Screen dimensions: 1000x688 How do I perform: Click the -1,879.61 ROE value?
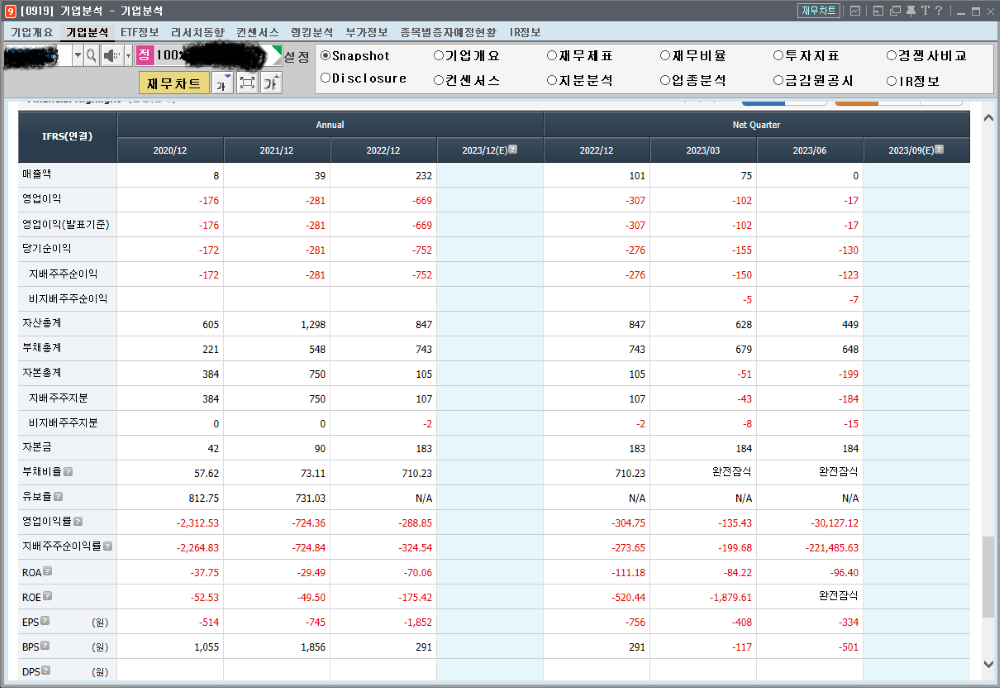(x=731, y=597)
